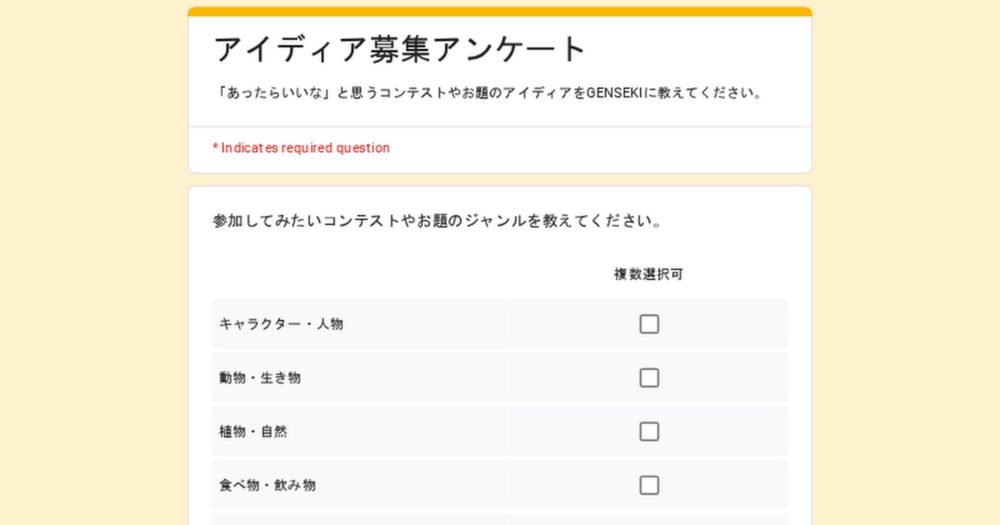Click the form description mentioning GENSEKI
Image resolution: width=1000 pixels, height=525 pixels.
(488, 93)
